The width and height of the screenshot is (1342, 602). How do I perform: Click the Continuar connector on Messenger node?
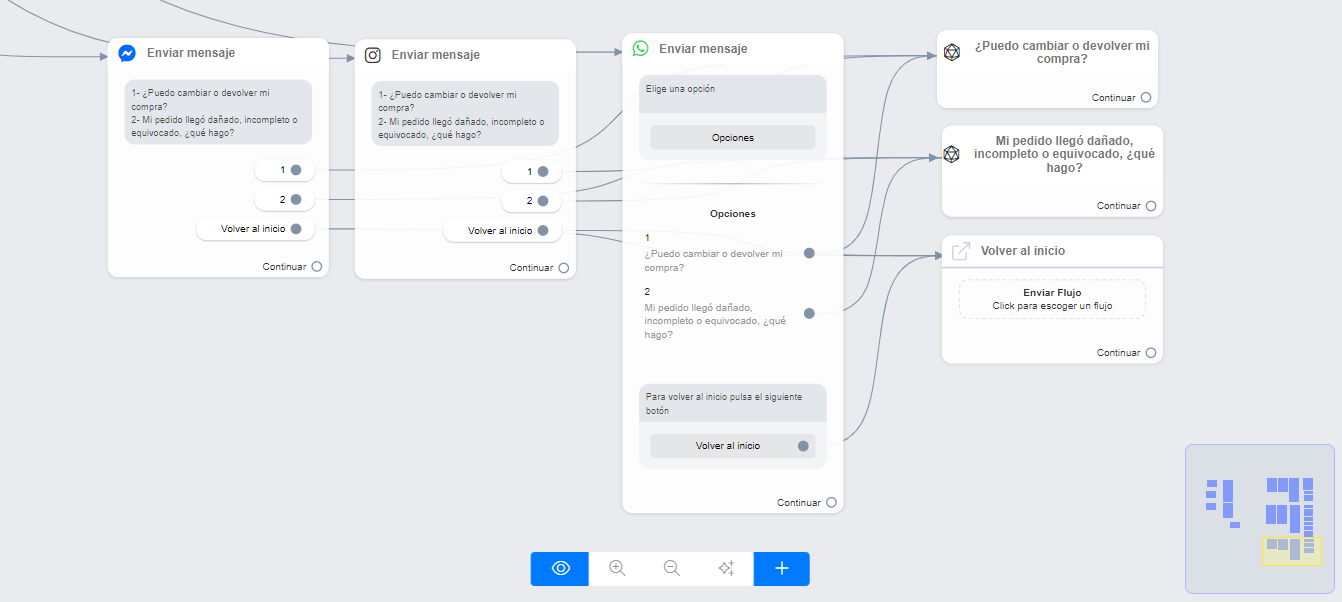pyautogui.click(x=317, y=267)
